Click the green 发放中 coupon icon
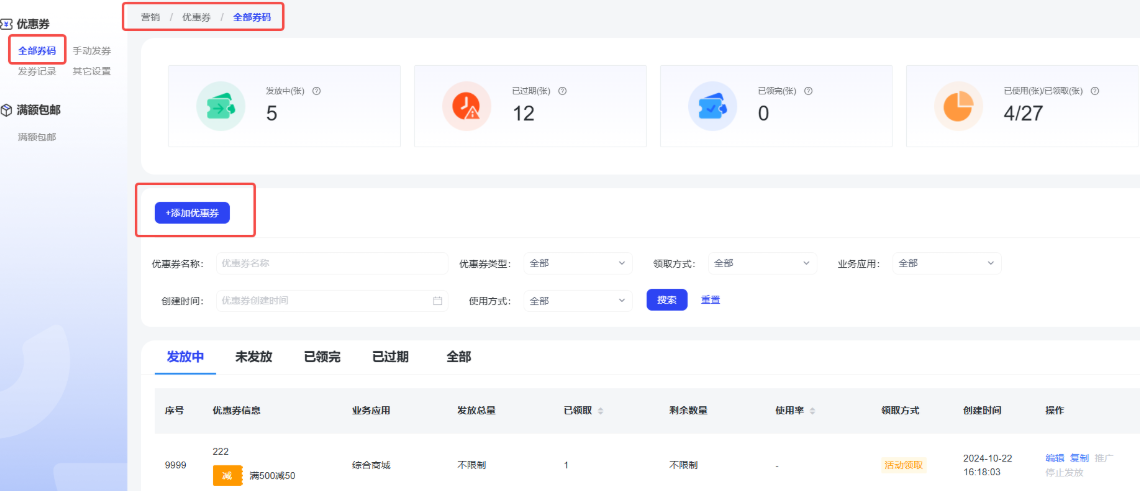The height and width of the screenshot is (491, 1140). point(221,106)
